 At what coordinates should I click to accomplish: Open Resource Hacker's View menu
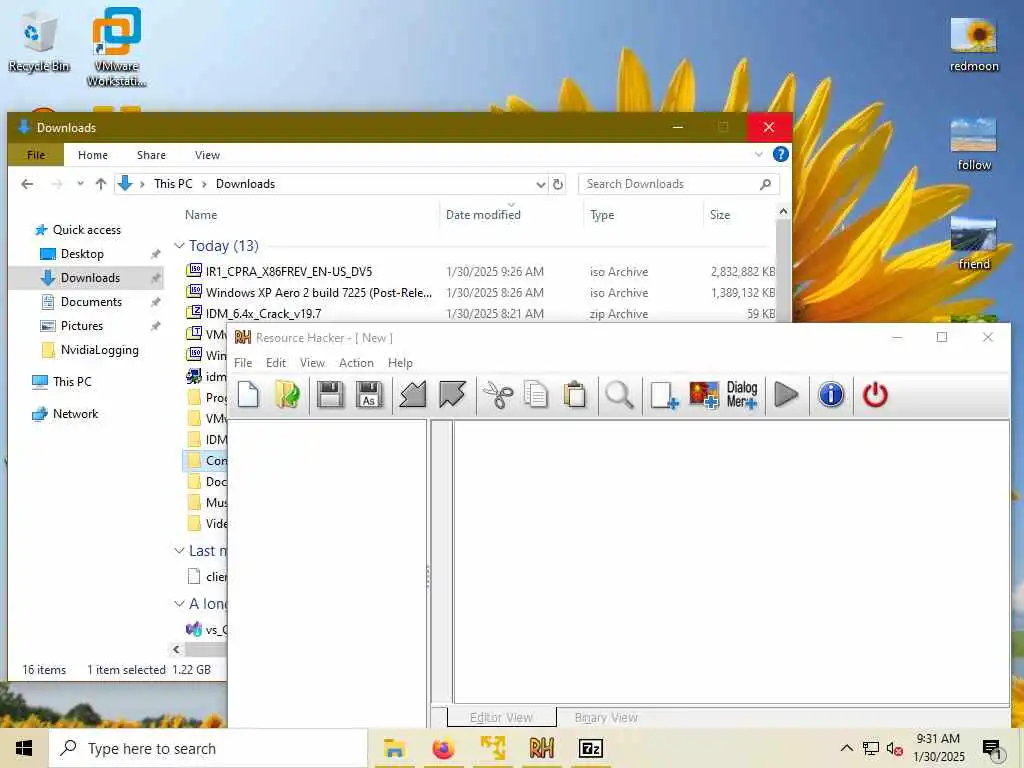pos(312,363)
